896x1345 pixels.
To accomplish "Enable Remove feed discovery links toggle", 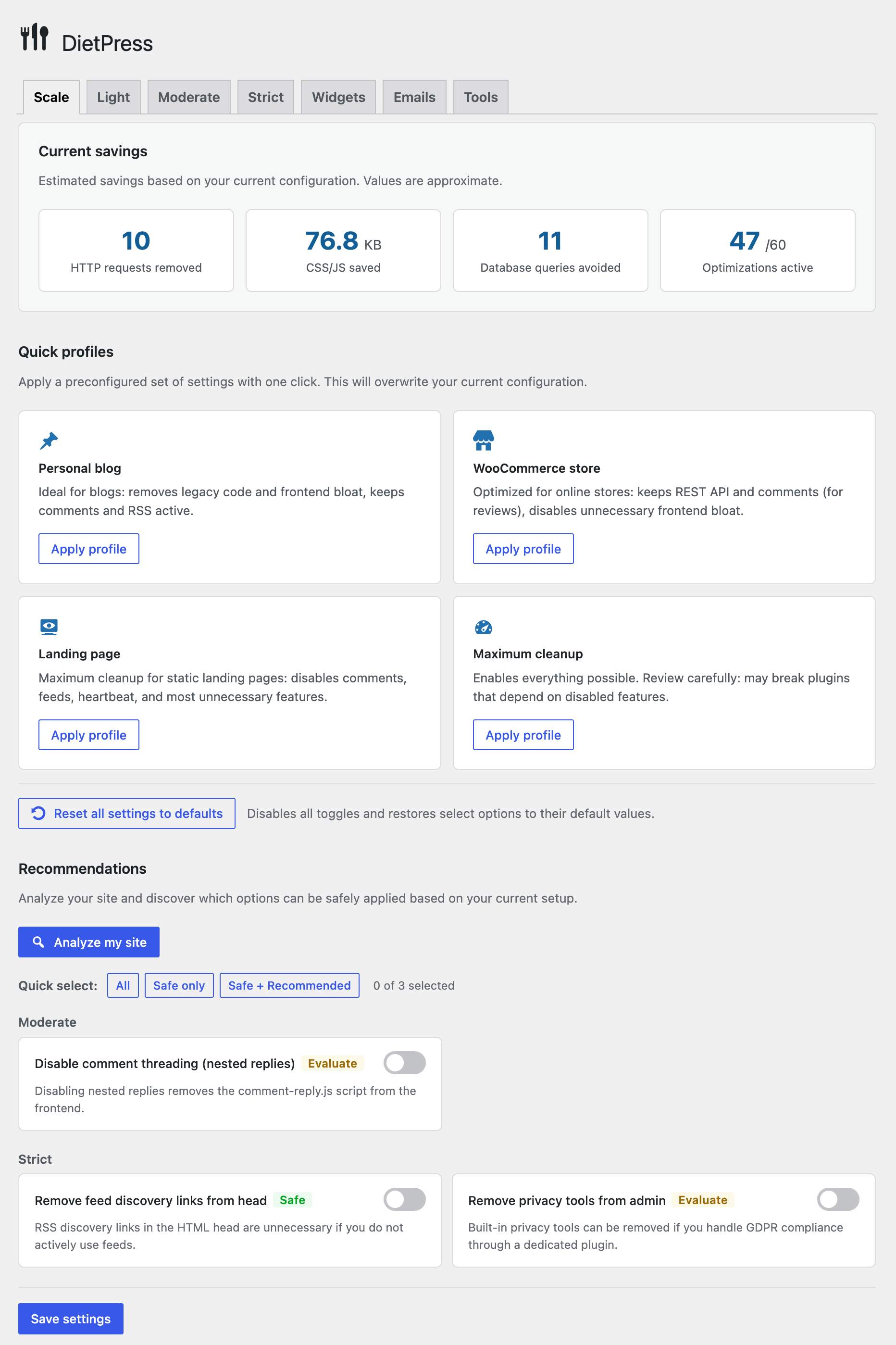I will point(405,1199).
